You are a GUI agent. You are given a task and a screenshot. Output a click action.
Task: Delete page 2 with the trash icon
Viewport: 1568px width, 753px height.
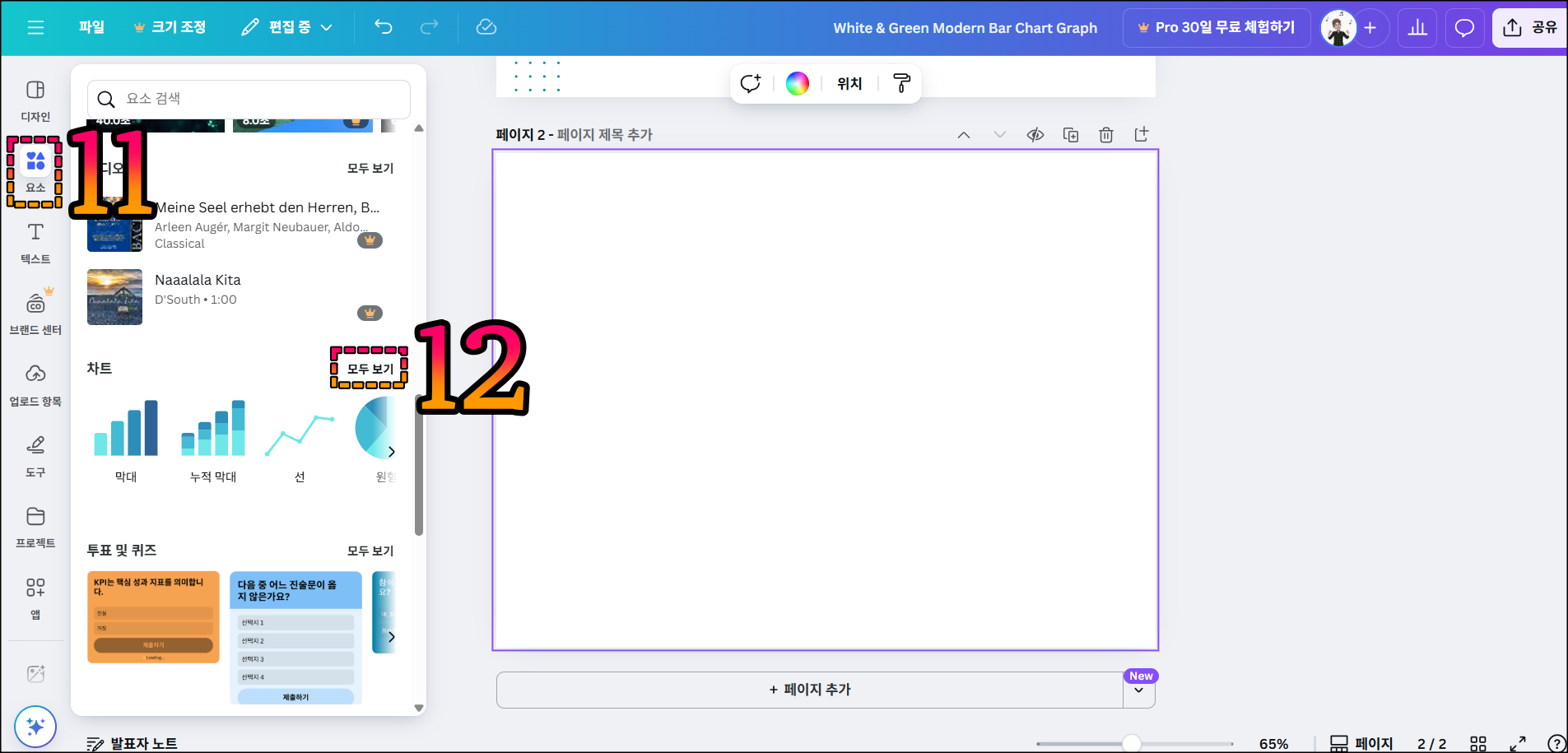pos(1106,134)
